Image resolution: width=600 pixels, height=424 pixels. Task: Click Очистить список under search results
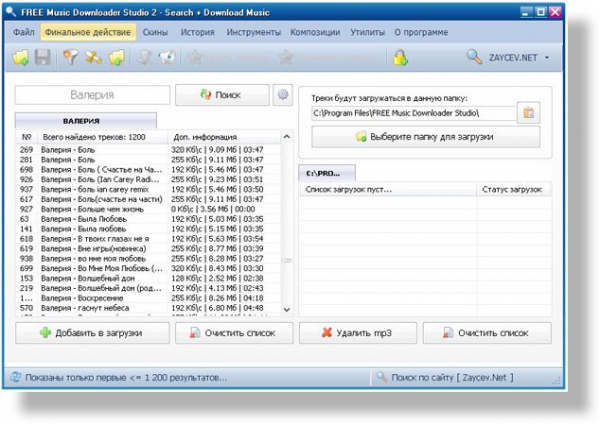click(234, 333)
